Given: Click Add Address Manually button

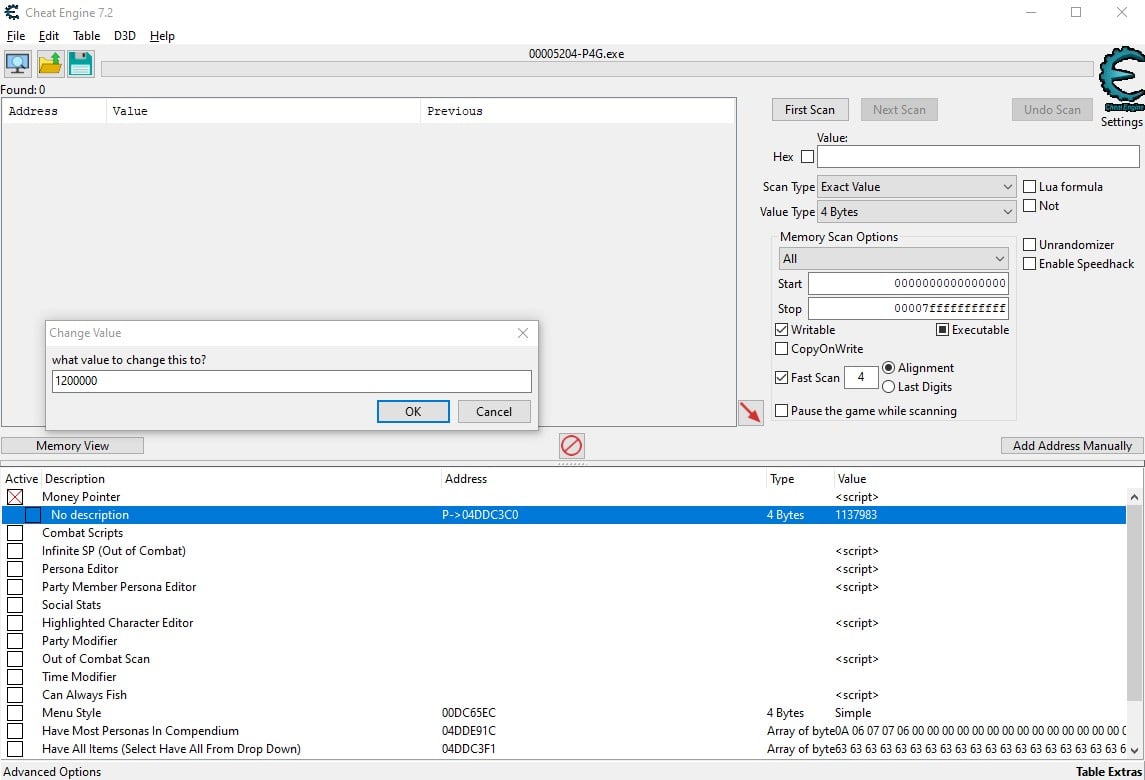Looking at the screenshot, I should 1072,446.
